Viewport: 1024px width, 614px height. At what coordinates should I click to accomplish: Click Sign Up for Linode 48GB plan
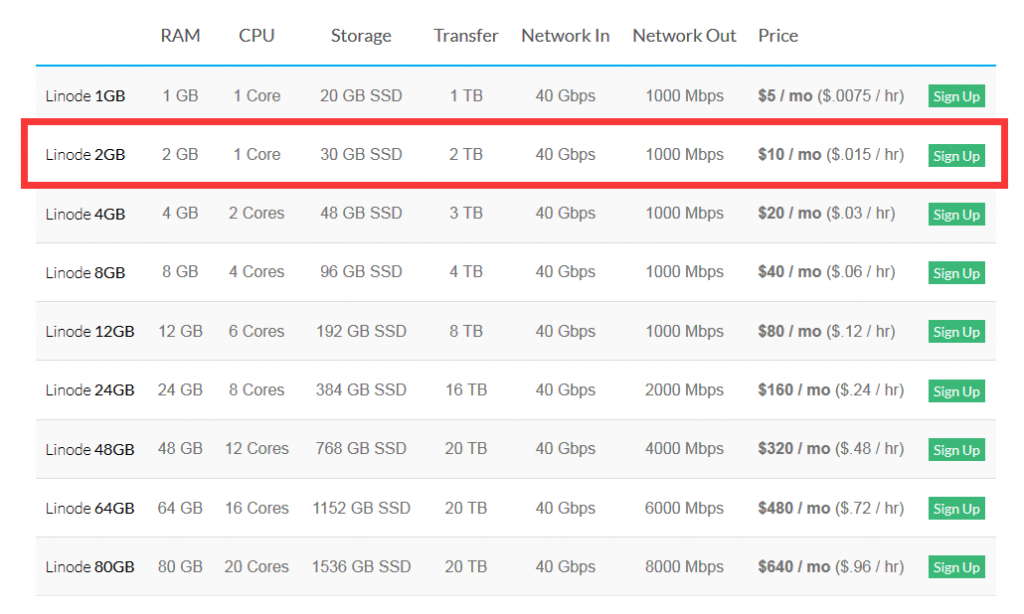(x=956, y=449)
